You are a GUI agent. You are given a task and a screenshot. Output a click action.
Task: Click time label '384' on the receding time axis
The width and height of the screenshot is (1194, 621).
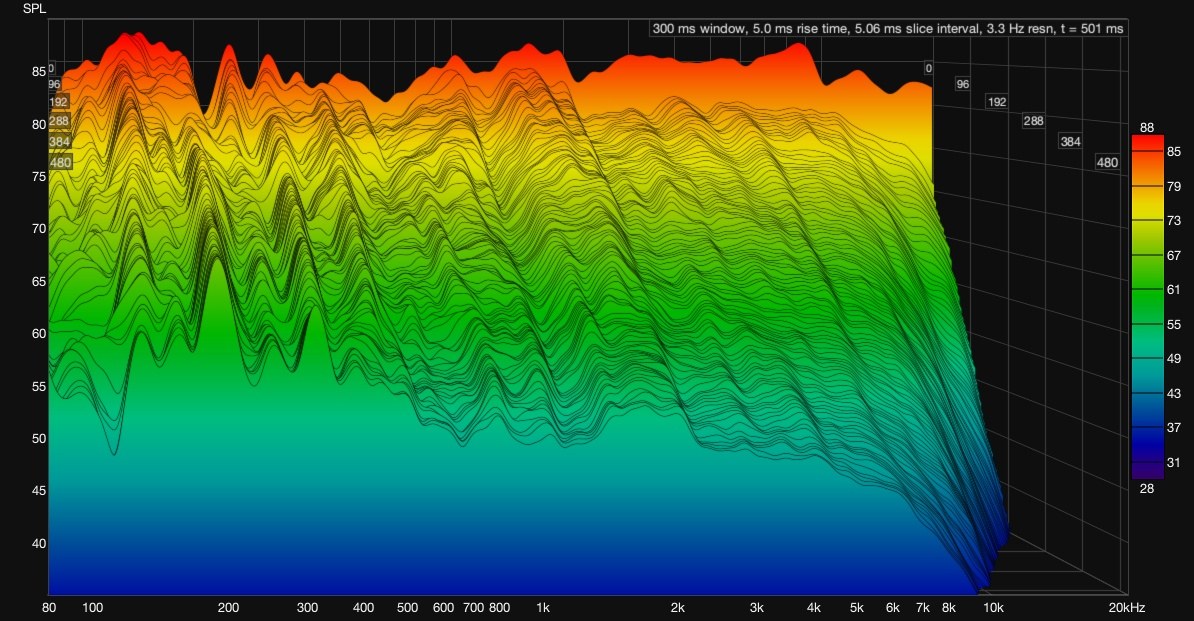click(x=1070, y=142)
